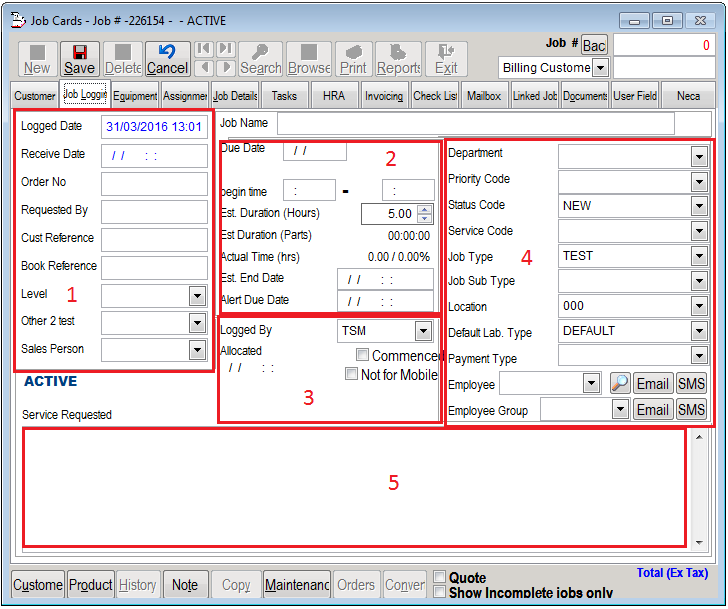728x609 pixels.
Task: Open the Job Type dropdown
Action: 698,256
